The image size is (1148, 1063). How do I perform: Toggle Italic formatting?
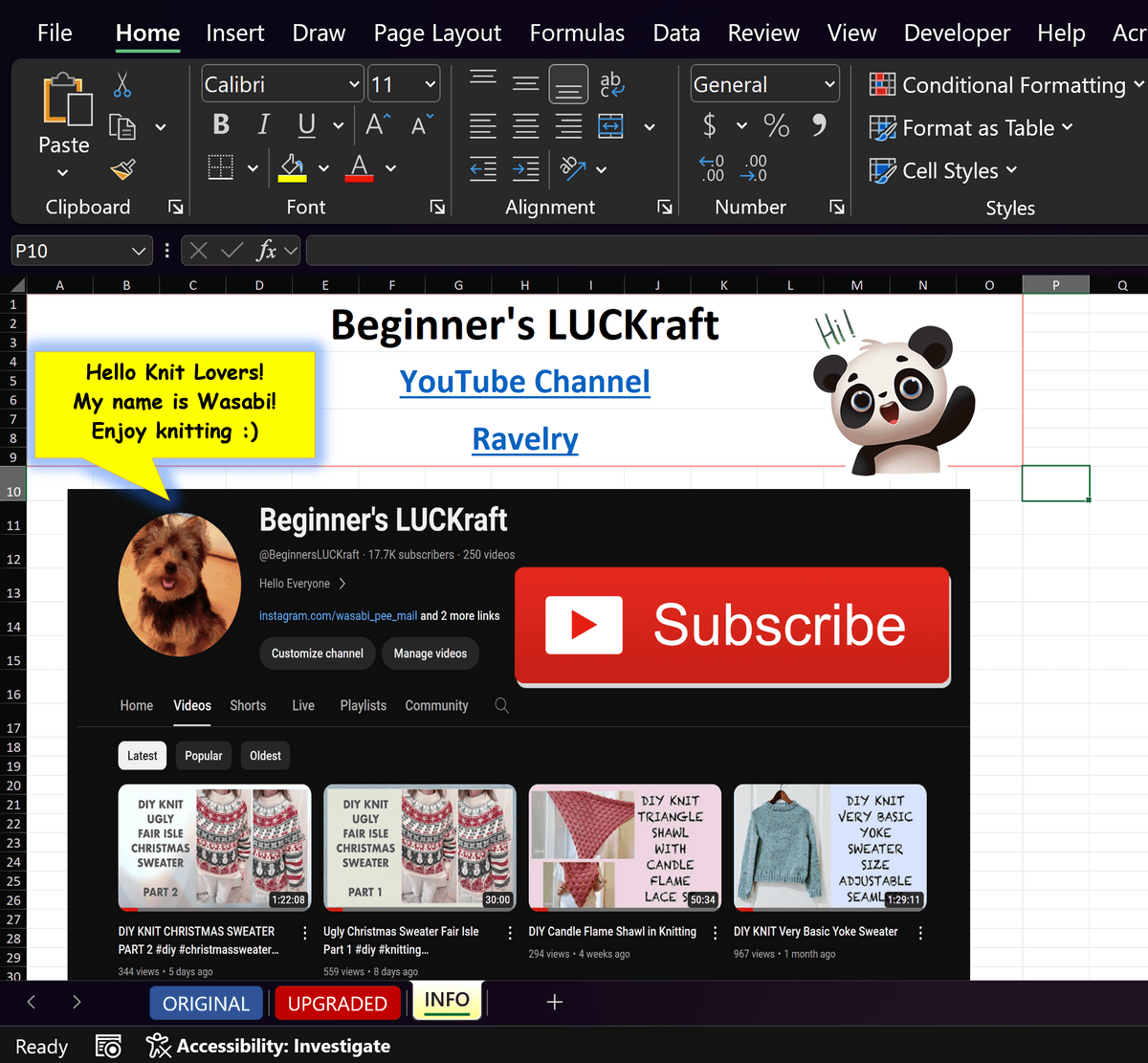pyautogui.click(x=263, y=125)
